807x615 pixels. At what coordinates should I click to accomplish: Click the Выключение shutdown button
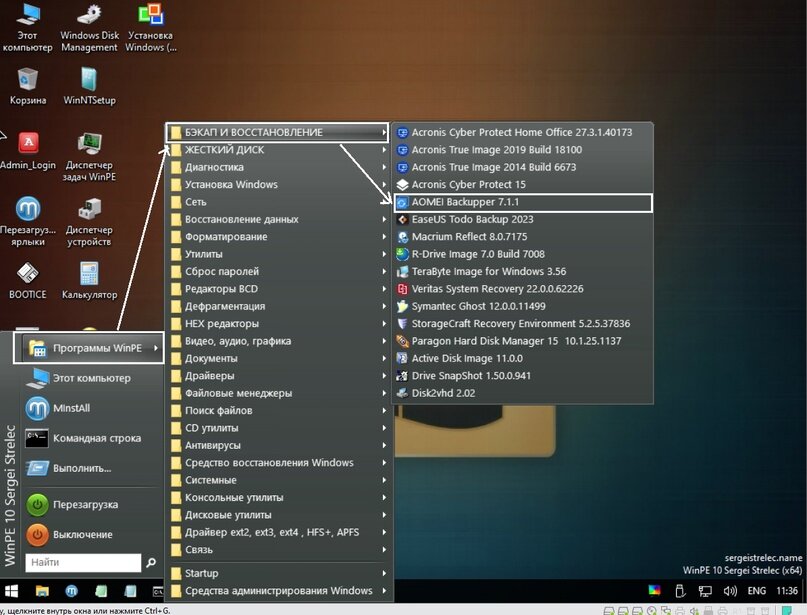click(92, 535)
